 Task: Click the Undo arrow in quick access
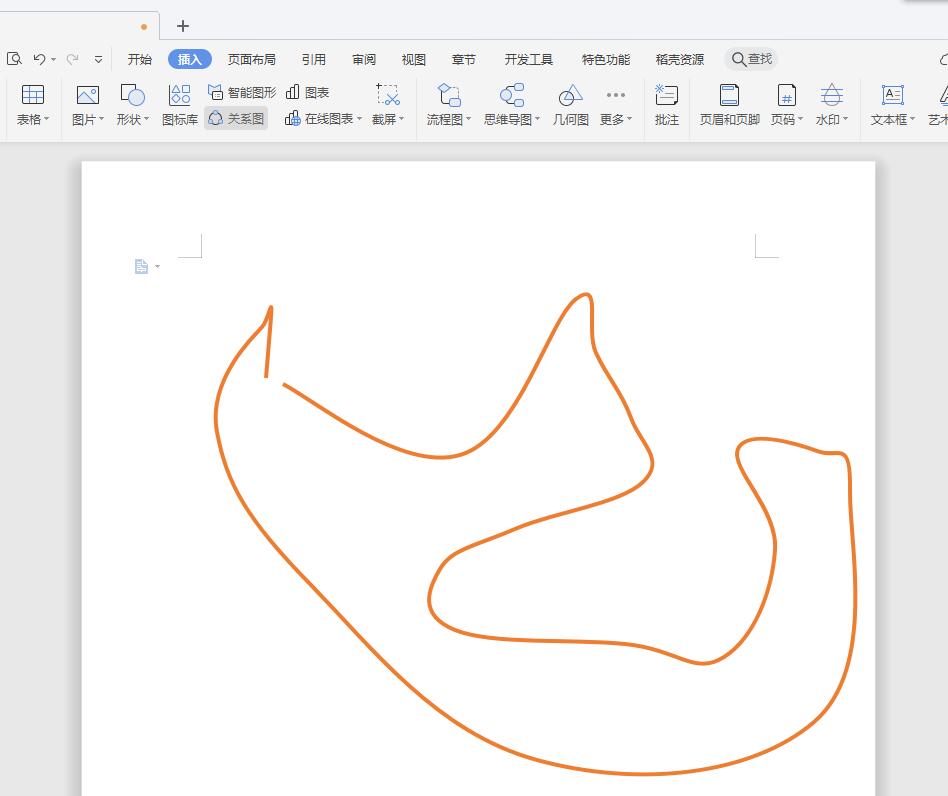39,59
